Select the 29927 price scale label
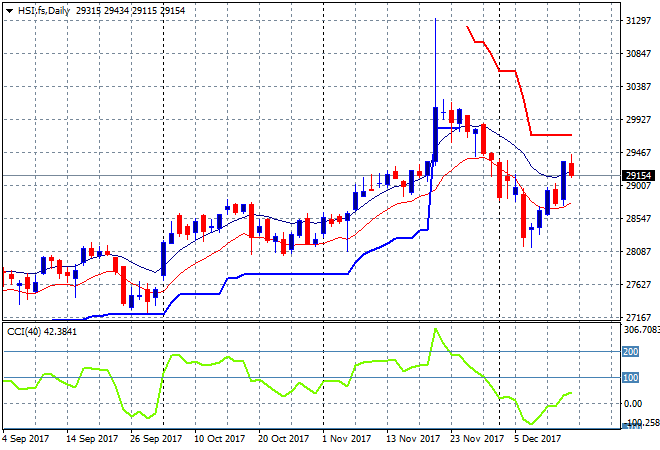Viewport: 660px width, 450px height. click(x=637, y=120)
